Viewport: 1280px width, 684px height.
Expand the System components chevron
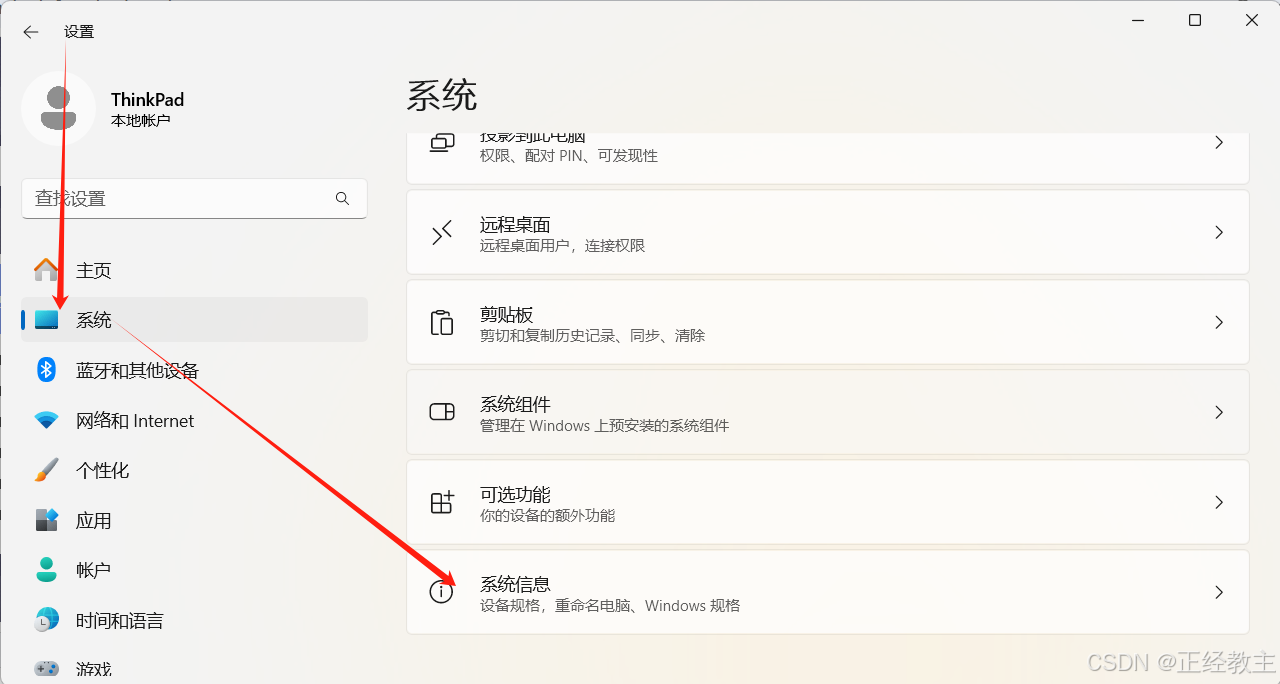[x=1218, y=412]
